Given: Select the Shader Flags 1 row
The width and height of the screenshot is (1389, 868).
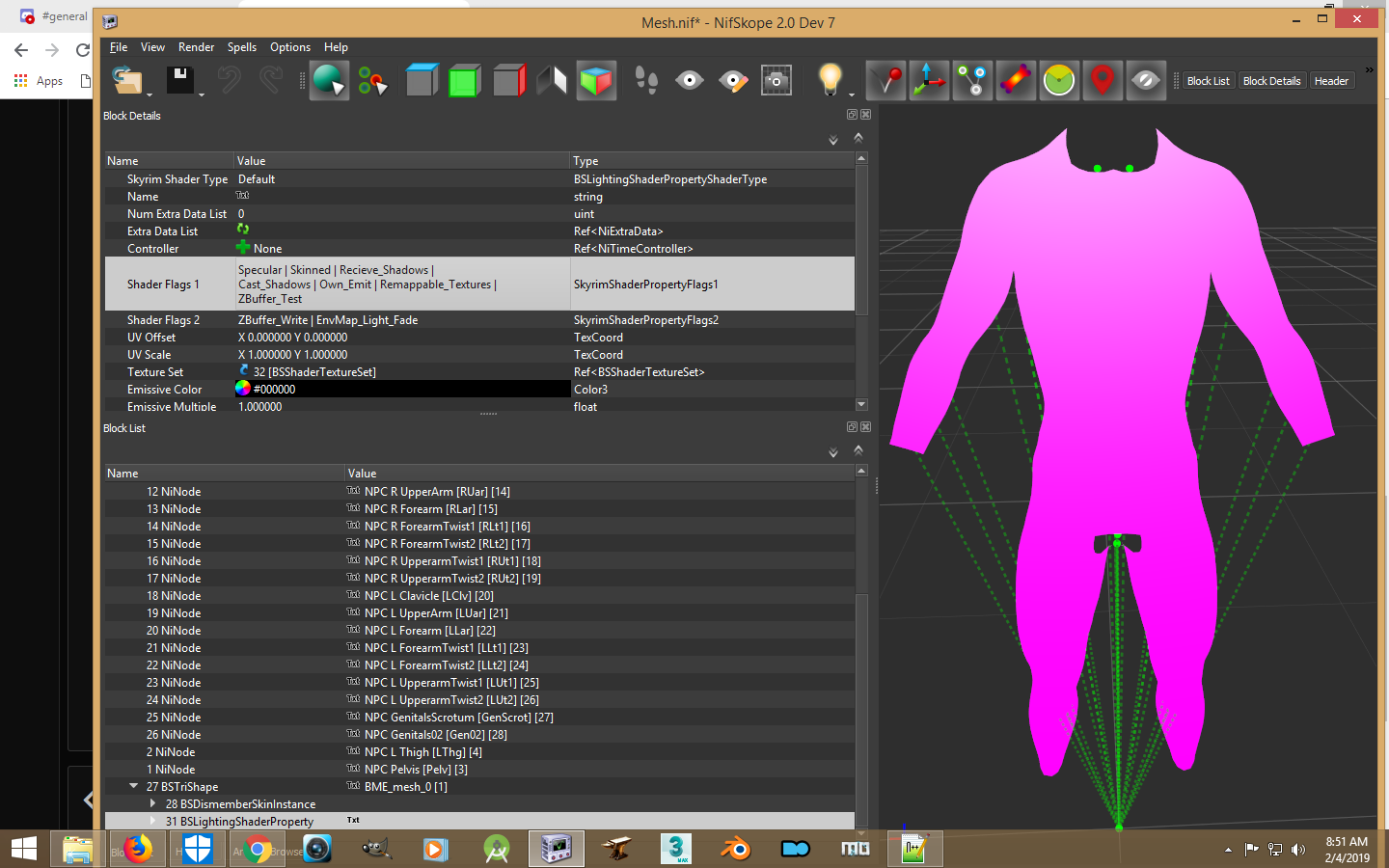Looking at the screenshot, I should tap(479, 285).
